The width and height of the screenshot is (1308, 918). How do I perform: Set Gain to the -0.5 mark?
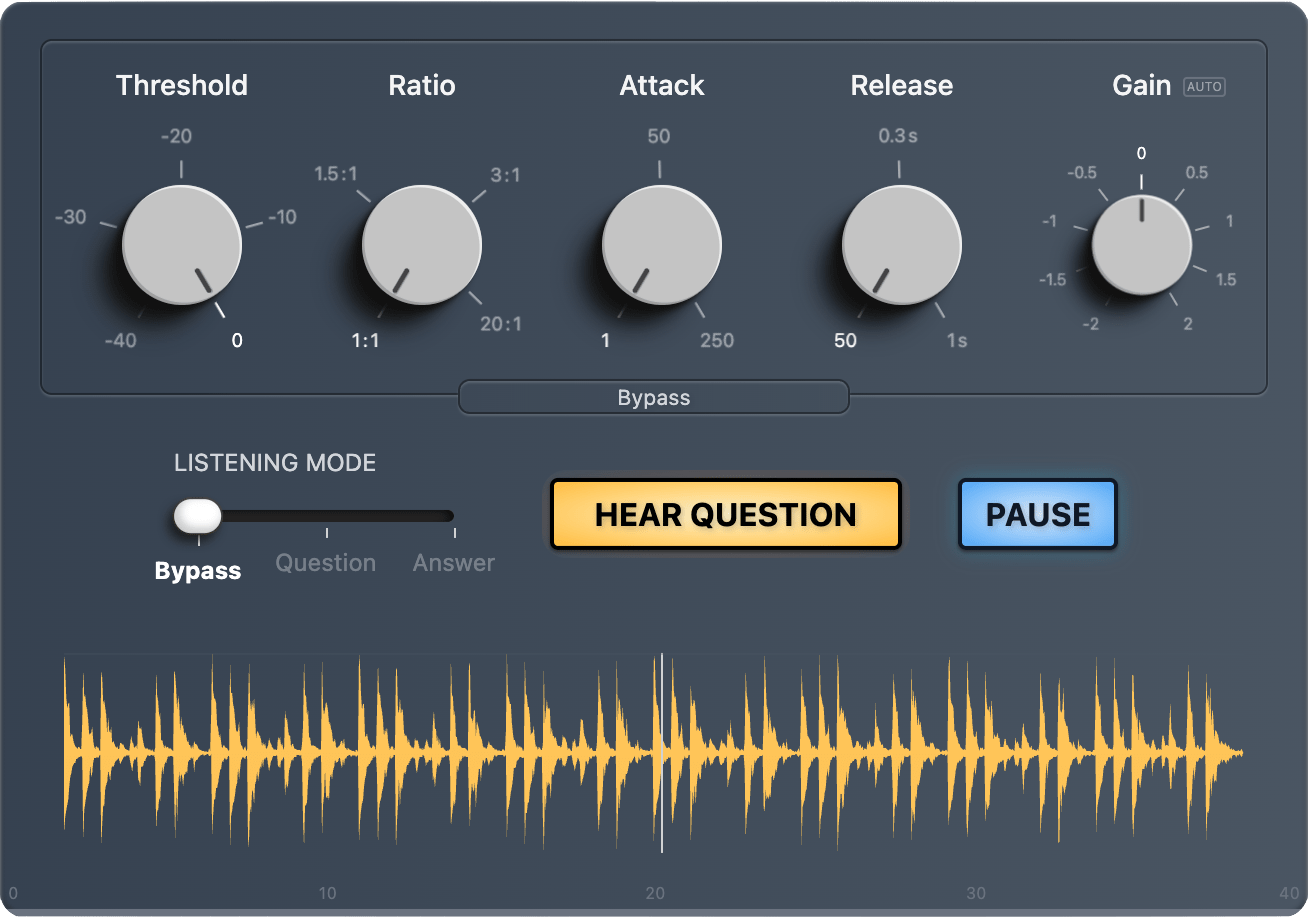1082,173
